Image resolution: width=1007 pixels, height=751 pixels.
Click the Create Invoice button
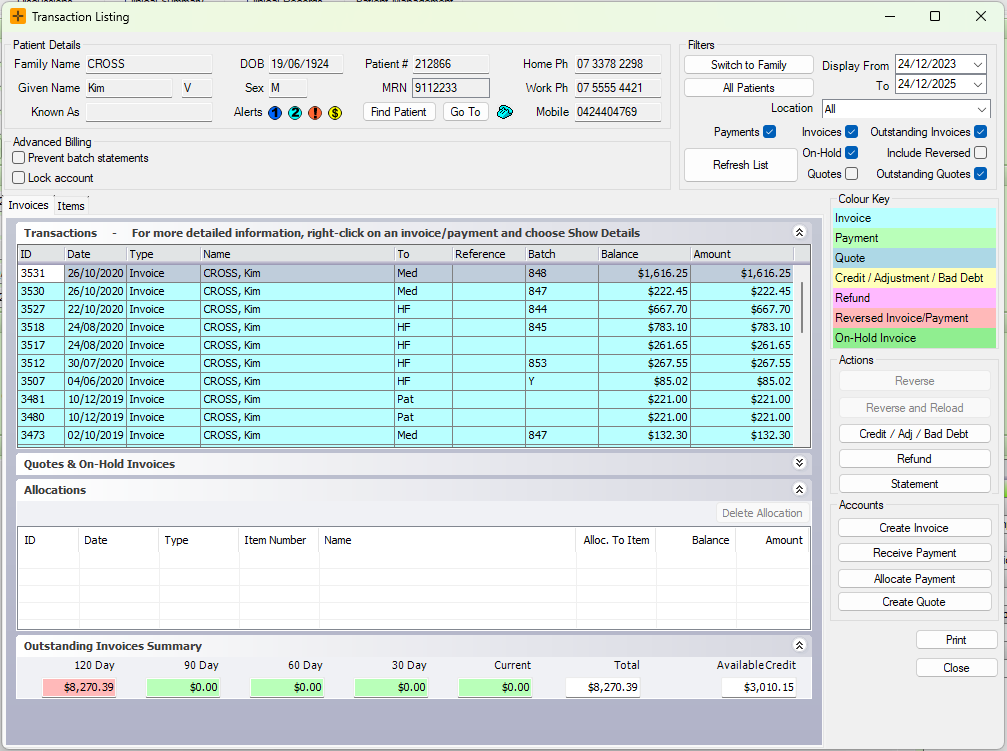[x=914, y=528]
